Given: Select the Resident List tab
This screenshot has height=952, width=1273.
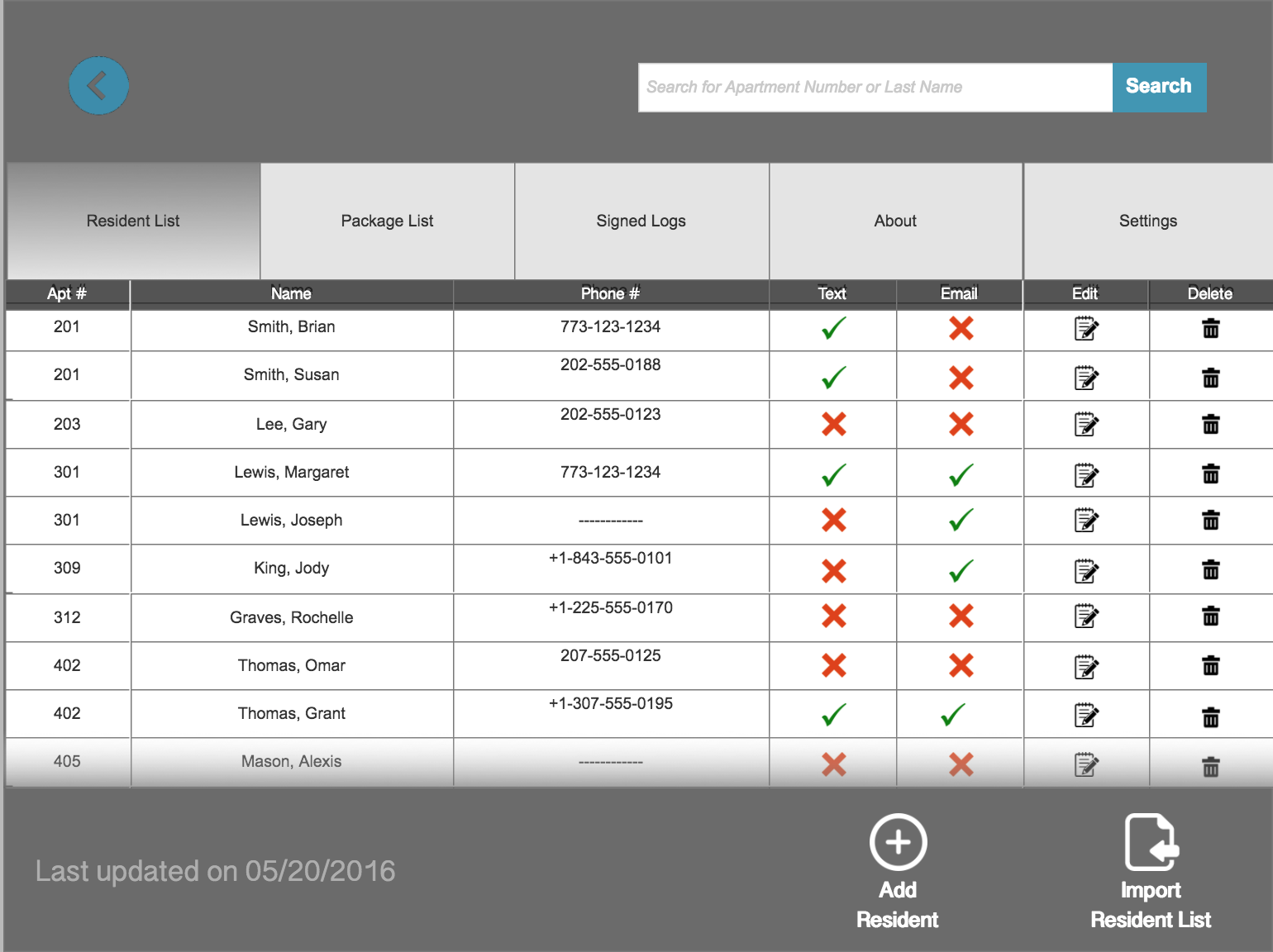Looking at the screenshot, I should pyautogui.click(x=133, y=221).
